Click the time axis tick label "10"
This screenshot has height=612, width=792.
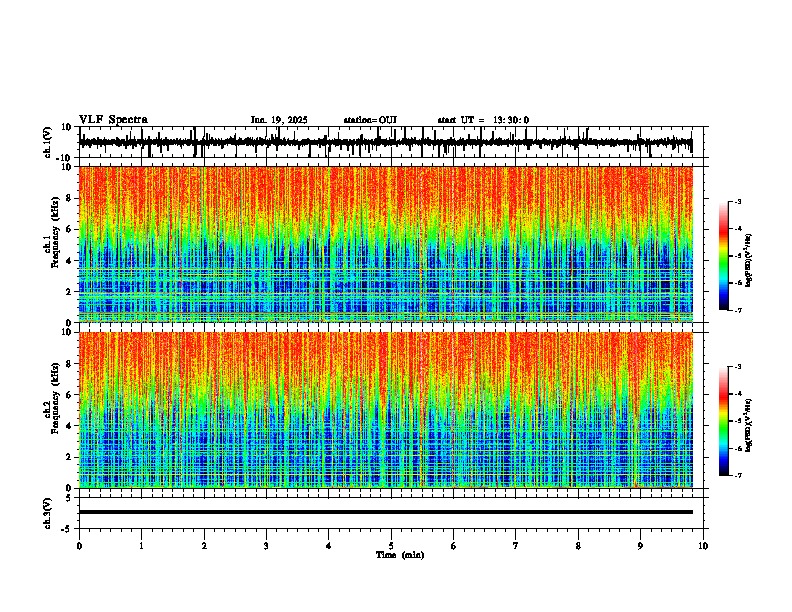click(x=703, y=546)
